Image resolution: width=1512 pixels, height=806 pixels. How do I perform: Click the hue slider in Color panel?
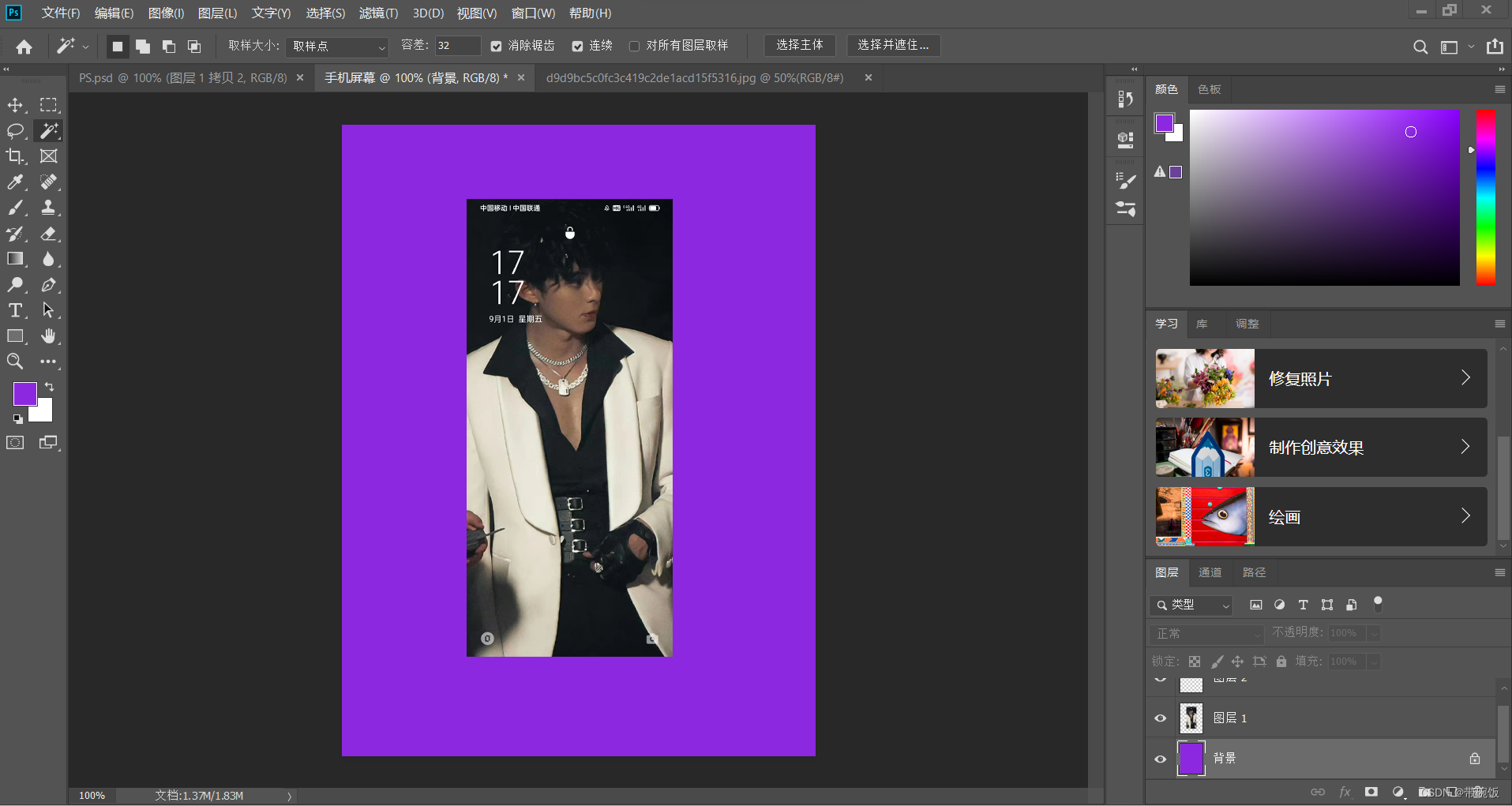(x=1485, y=197)
